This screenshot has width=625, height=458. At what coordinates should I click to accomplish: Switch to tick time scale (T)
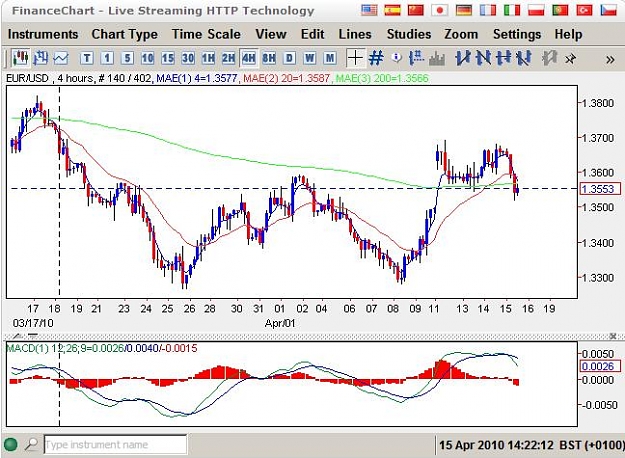(x=87, y=59)
